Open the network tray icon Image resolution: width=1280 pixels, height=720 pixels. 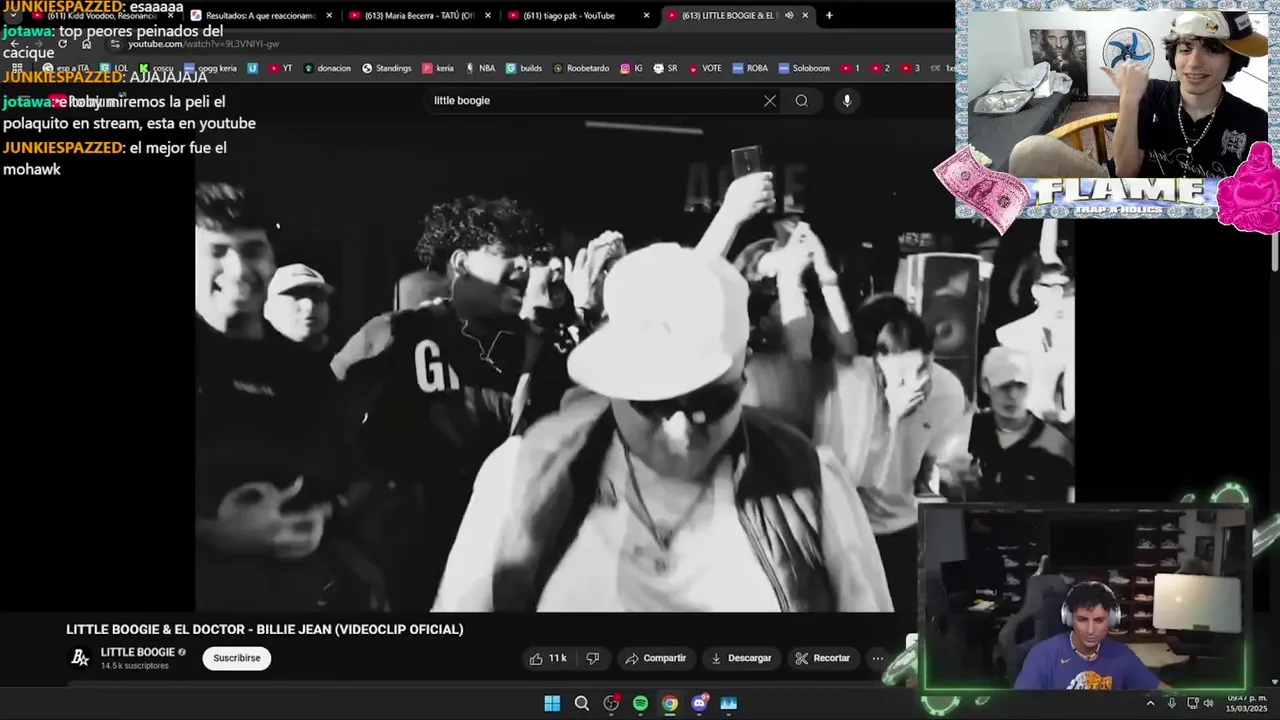pyautogui.click(x=1191, y=703)
